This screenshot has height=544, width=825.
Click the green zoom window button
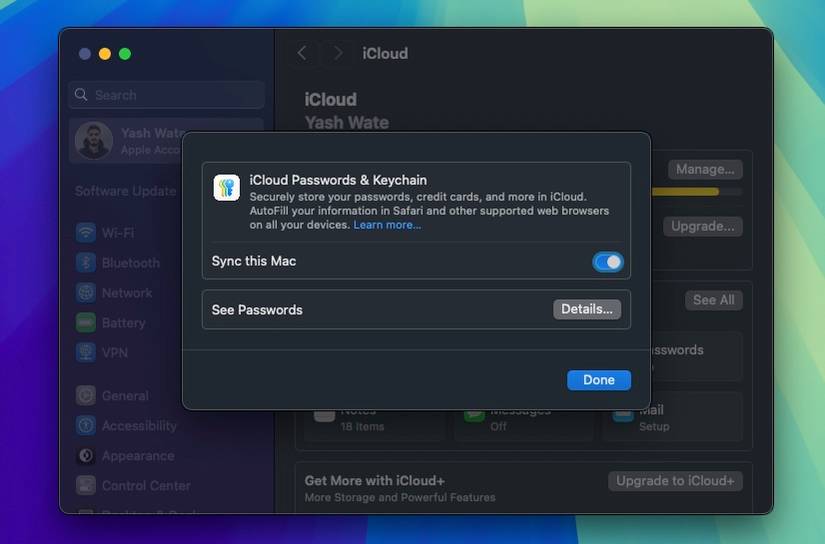[x=125, y=54]
